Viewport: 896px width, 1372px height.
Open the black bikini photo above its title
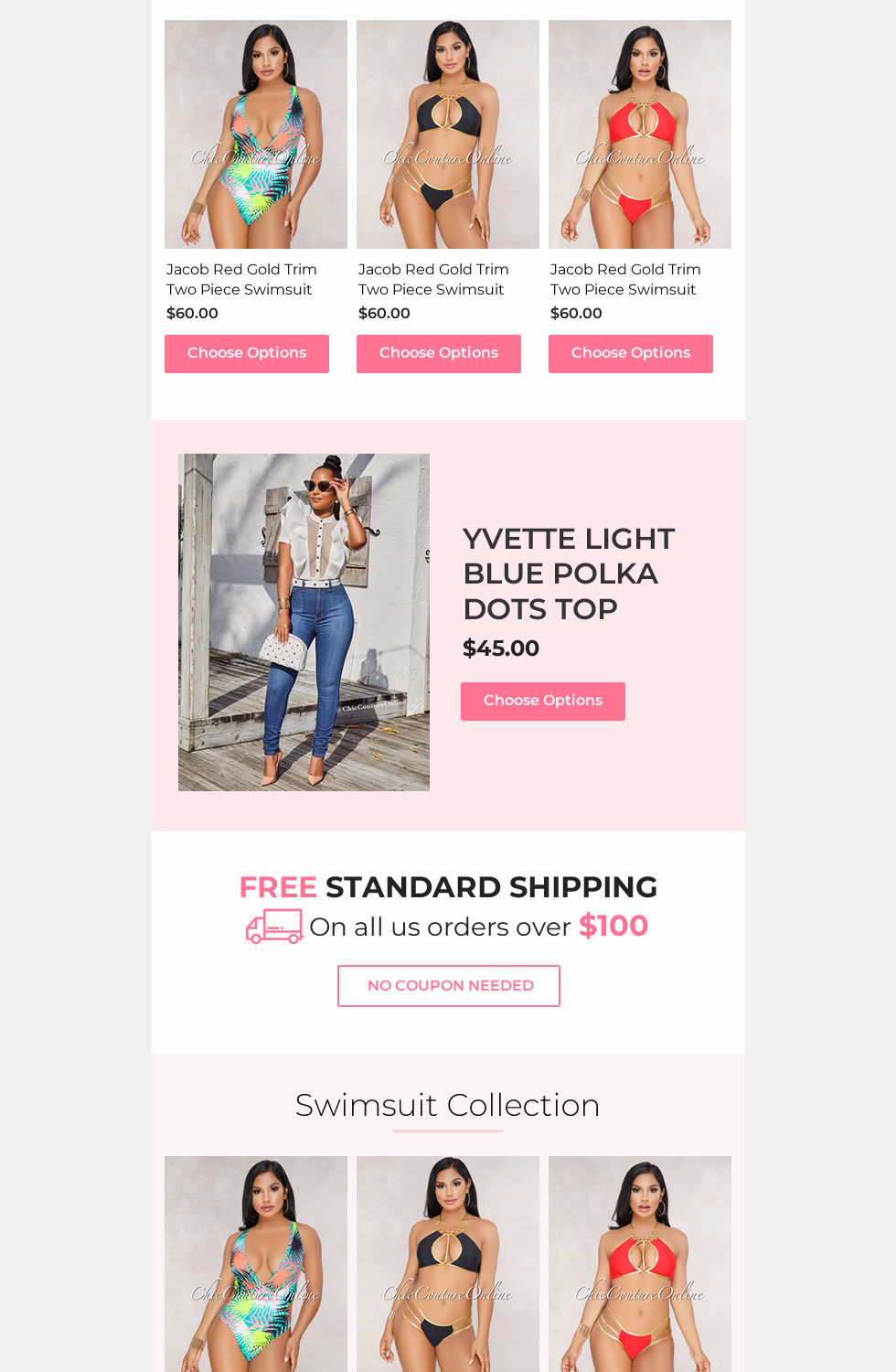click(448, 134)
